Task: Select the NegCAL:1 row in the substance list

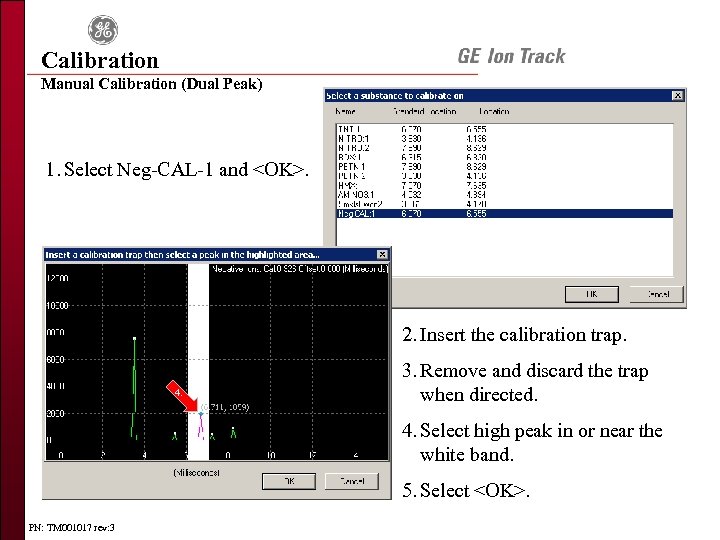Action: 505,214
